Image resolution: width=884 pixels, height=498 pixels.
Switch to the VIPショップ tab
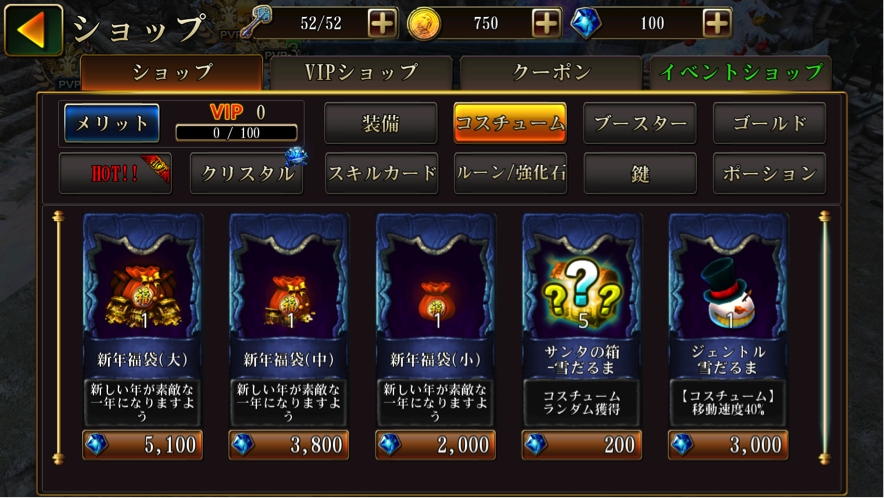pyautogui.click(x=361, y=73)
